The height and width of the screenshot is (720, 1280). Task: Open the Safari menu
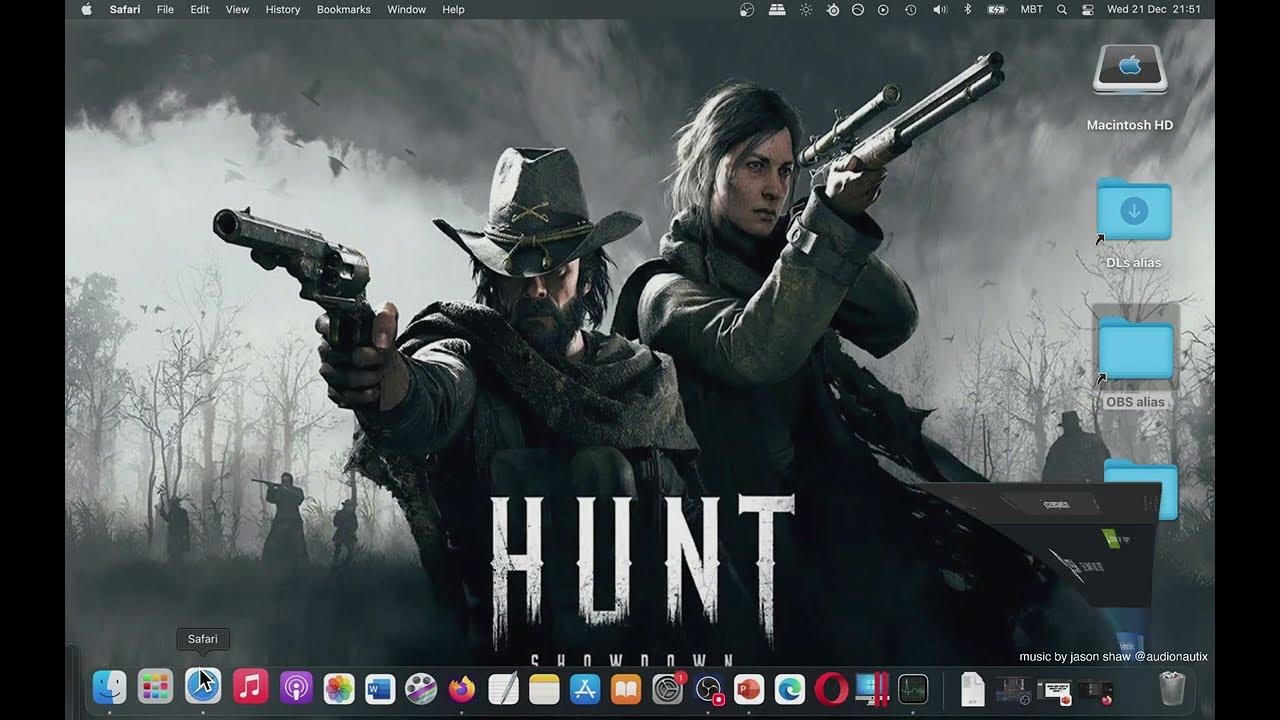125,9
